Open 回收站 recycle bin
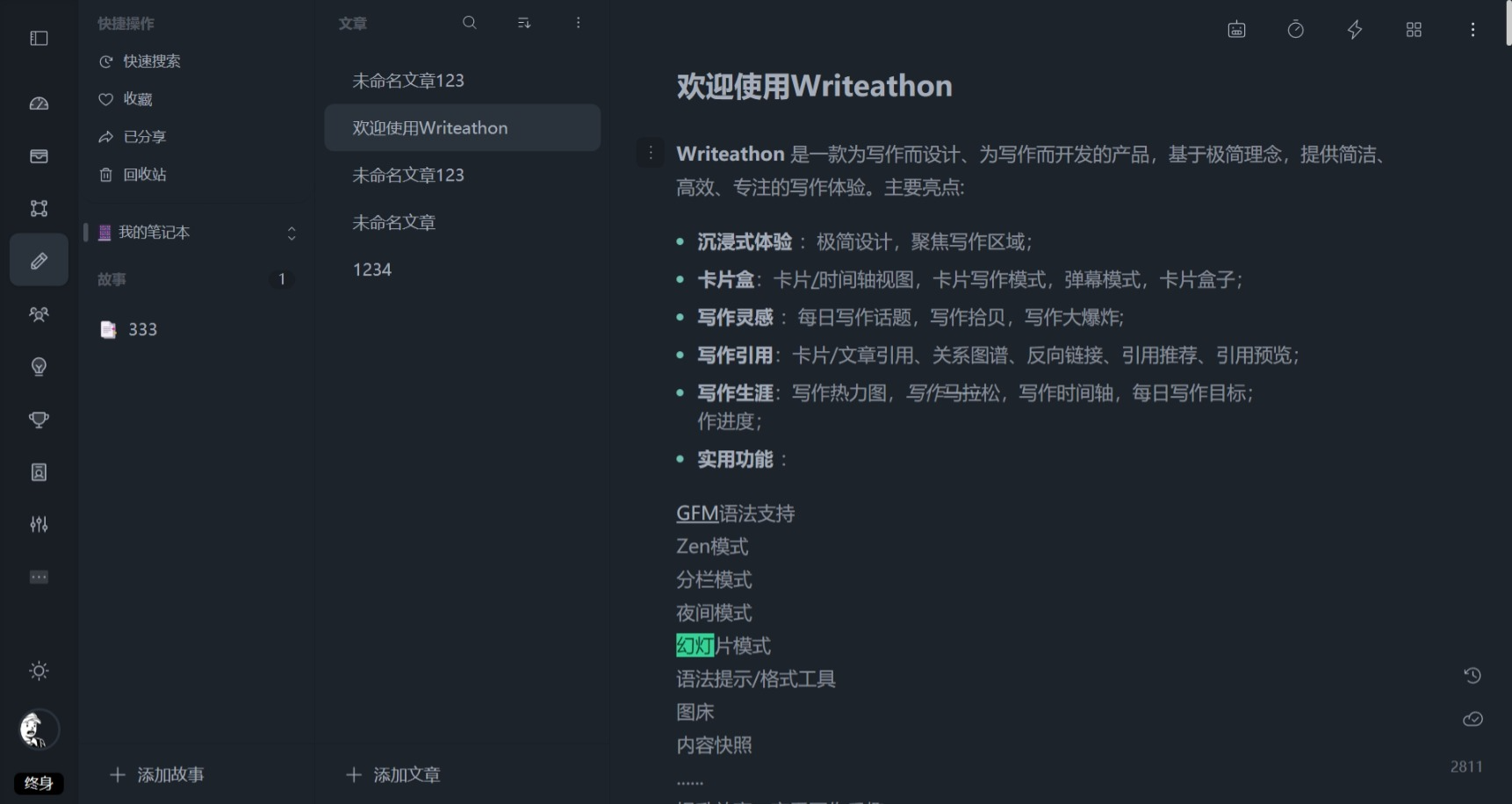The width and height of the screenshot is (1512, 804). pyautogui.click(x=133, y=175)
